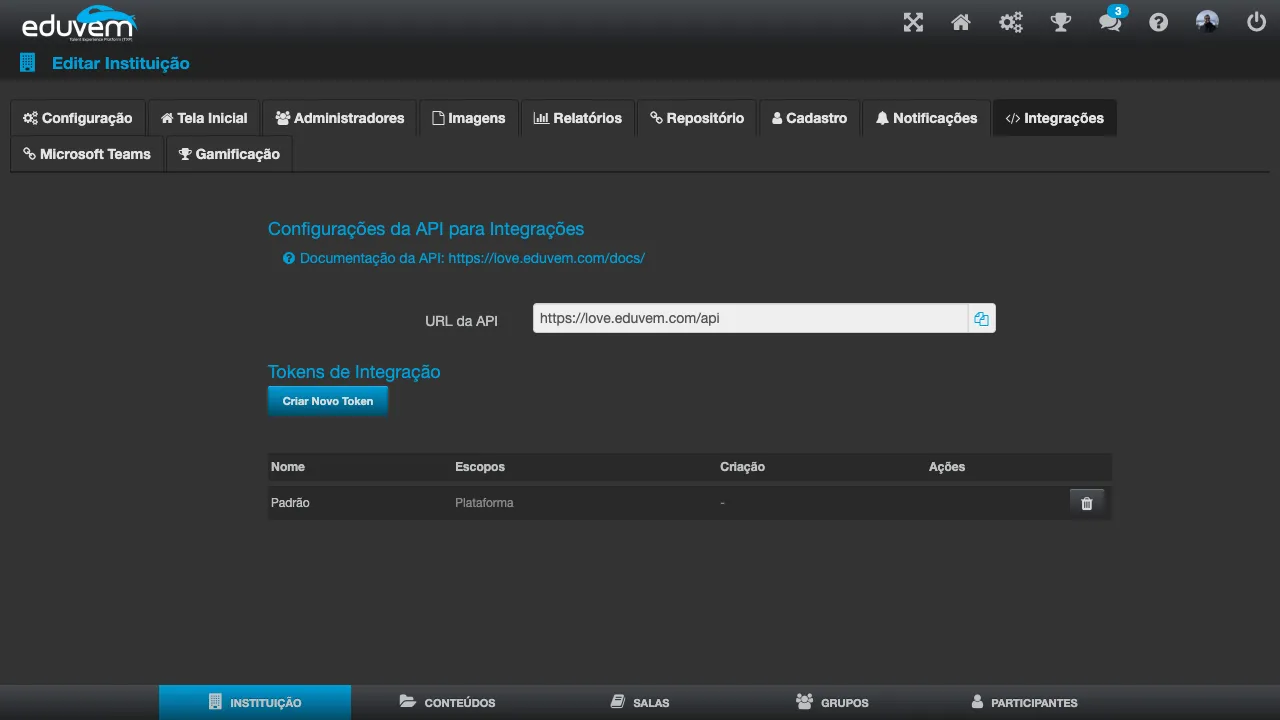Image resolution: width=1280 pixels, height=720 pixels.
Task: Click the Escopos column header
Action: pyautogui.click(x=480, y=467)
